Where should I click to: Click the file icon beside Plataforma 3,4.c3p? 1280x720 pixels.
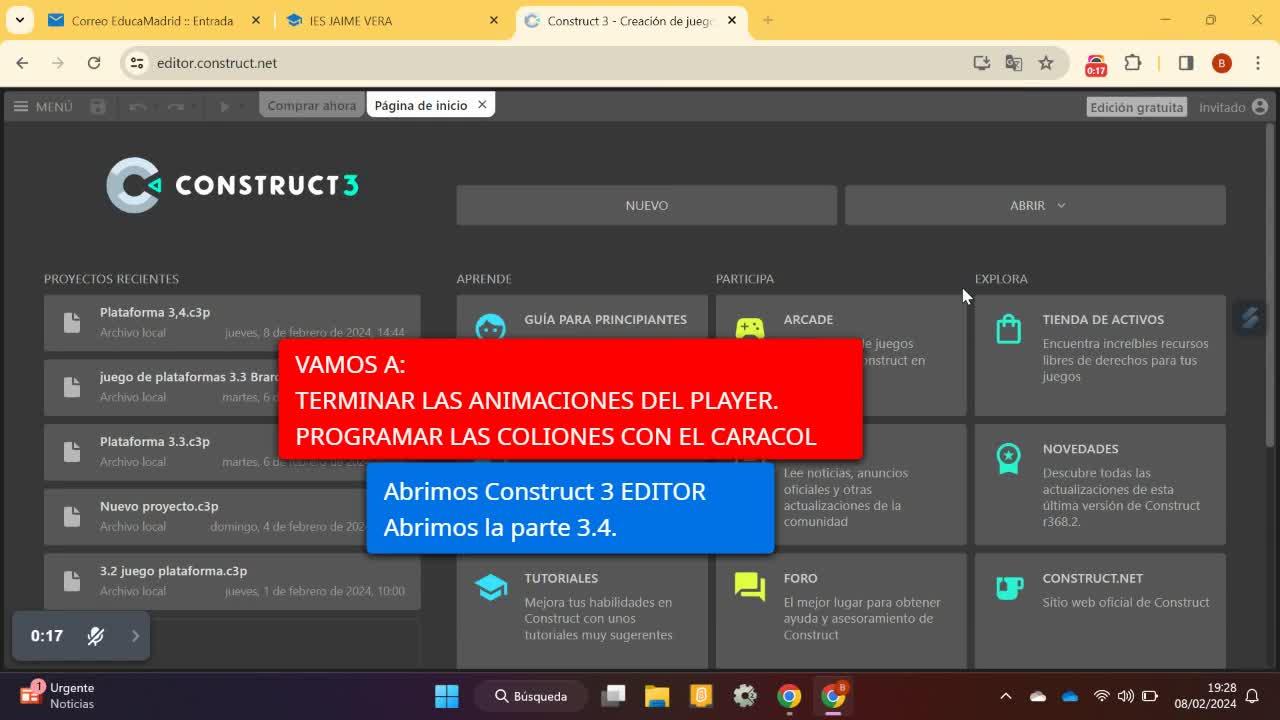(x=72, y=322)
